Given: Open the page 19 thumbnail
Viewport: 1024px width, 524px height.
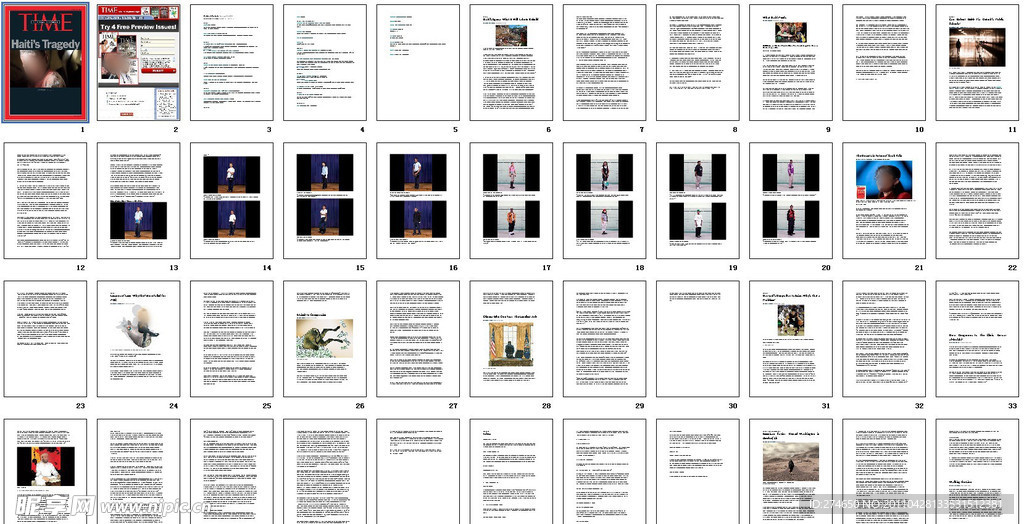Looking at the screenshot, I should [x=697, y=201].
